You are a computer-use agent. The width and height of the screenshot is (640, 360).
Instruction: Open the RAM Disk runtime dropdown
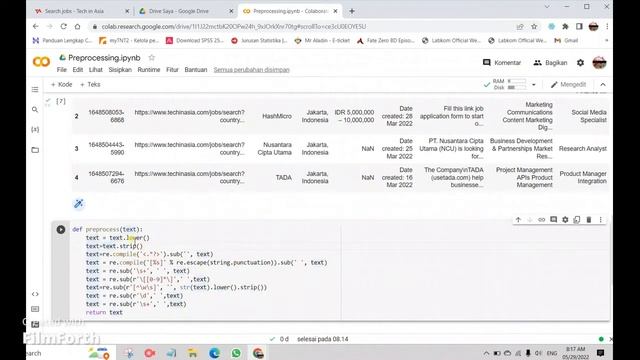533,85
